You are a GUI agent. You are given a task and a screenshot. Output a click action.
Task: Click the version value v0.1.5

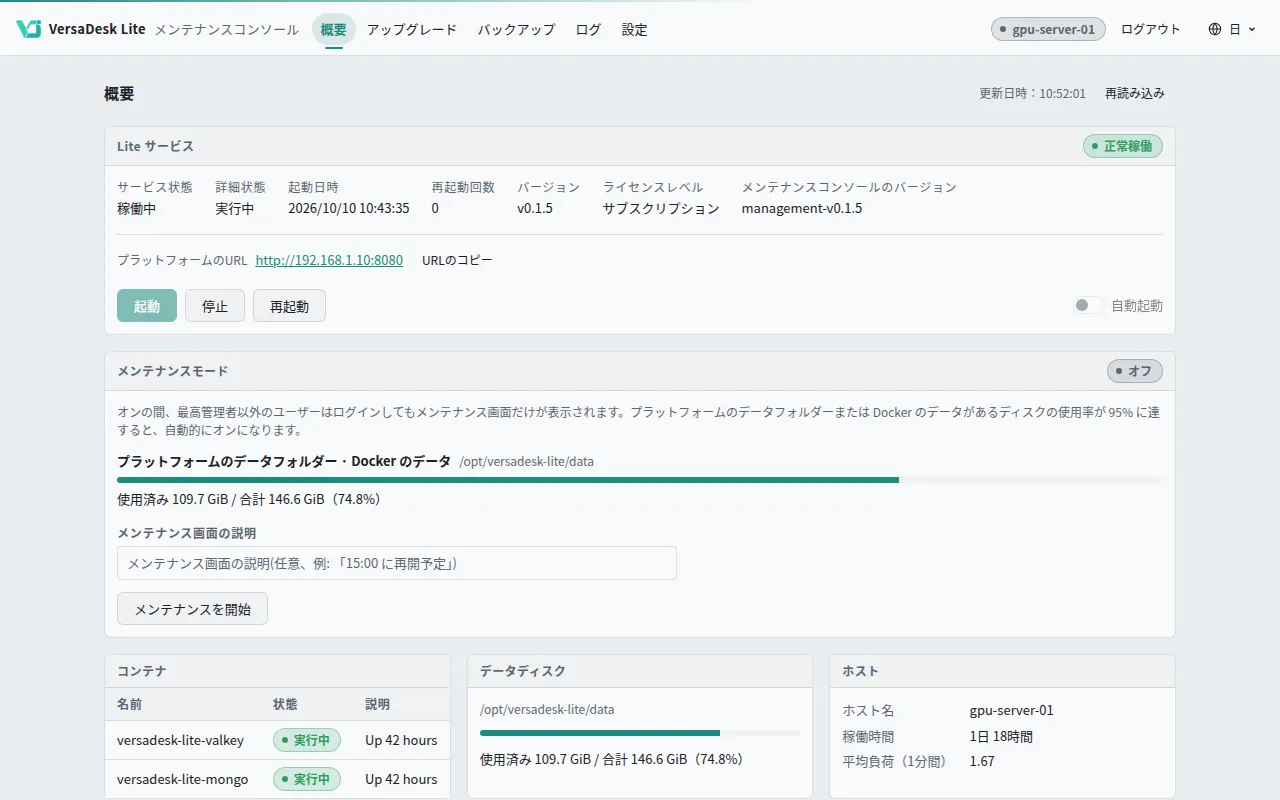[535, 209]
